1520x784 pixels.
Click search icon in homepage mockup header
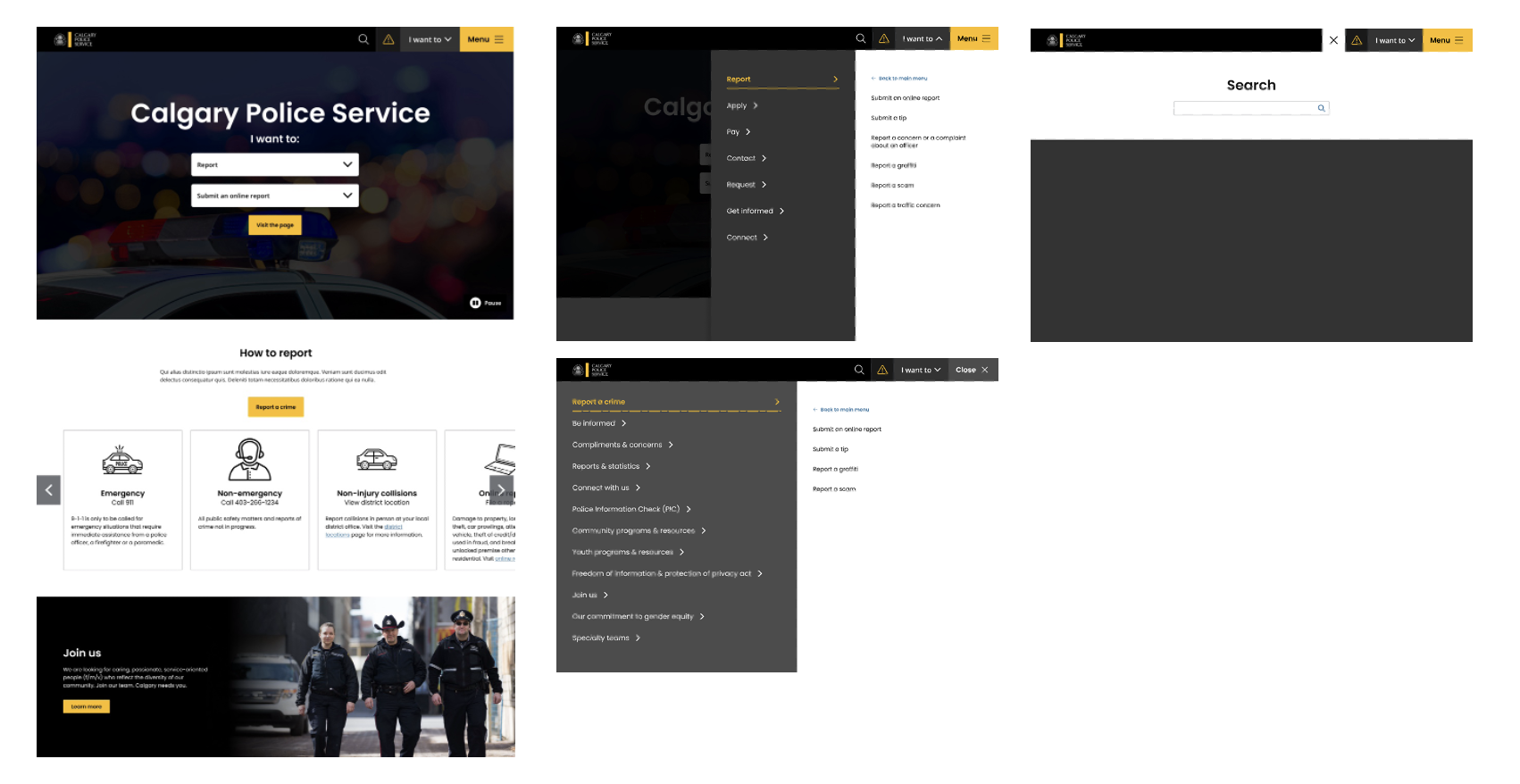pos(363,39)
